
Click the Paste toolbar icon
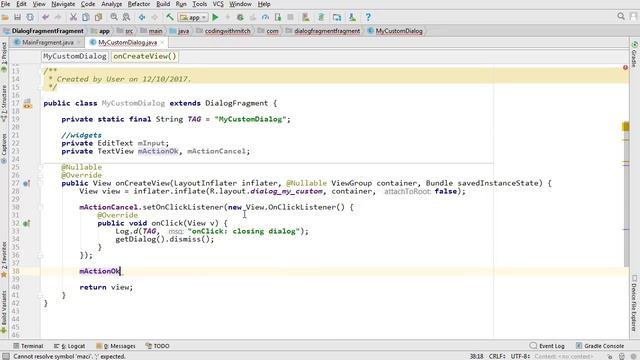(98, 18)
